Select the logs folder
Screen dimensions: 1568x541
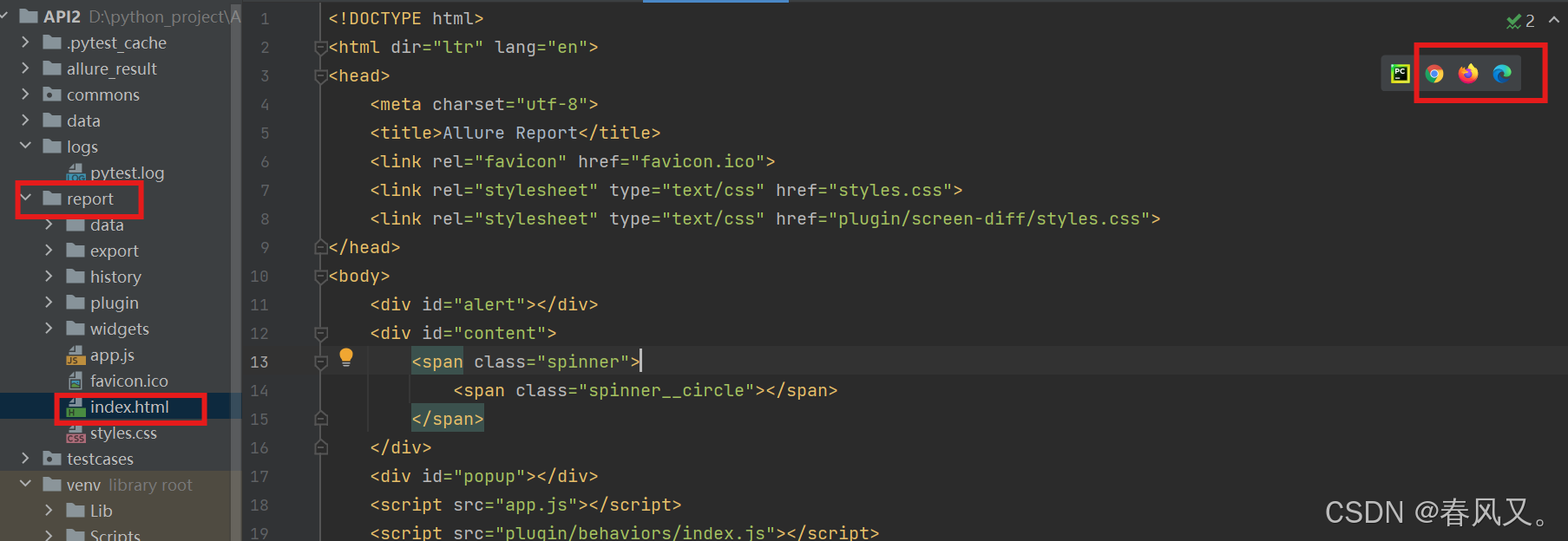point(82,147)
